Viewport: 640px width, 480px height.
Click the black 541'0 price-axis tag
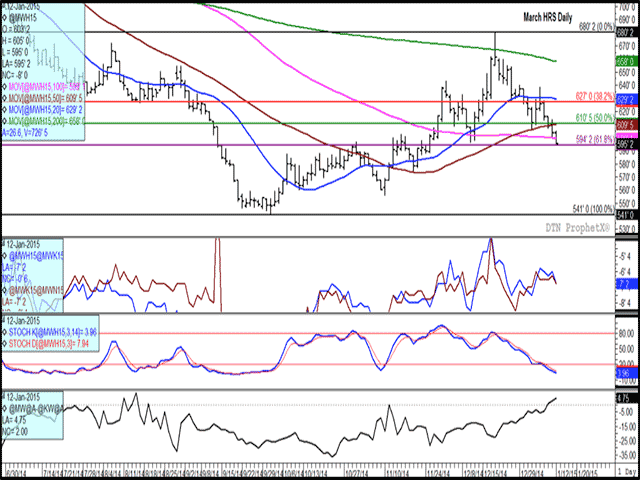[627, 214]
